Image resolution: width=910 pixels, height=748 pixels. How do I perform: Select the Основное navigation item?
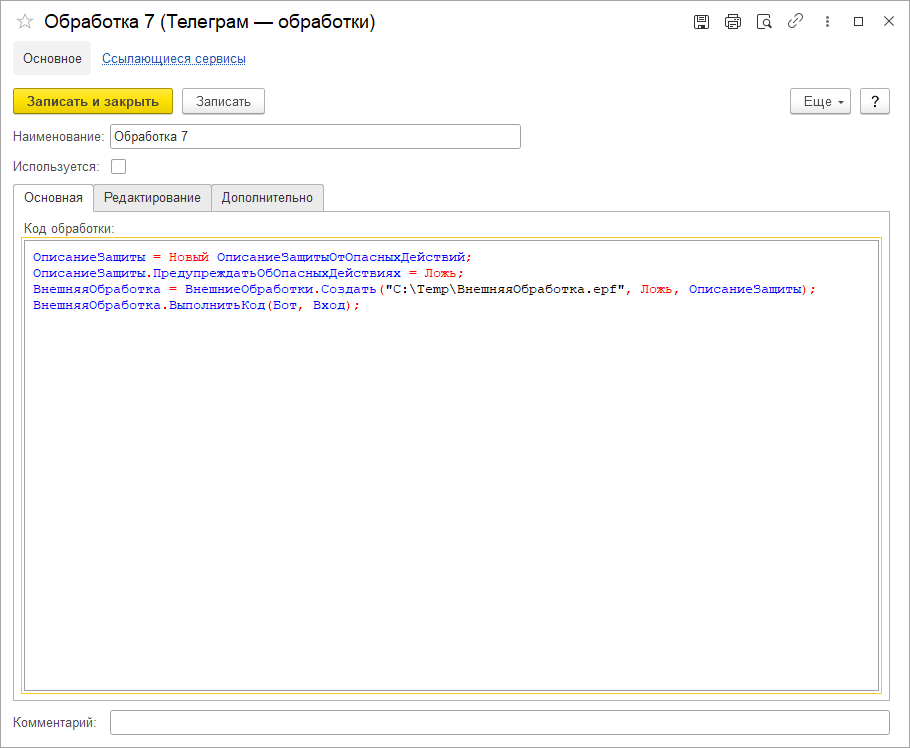pos(52,59)
